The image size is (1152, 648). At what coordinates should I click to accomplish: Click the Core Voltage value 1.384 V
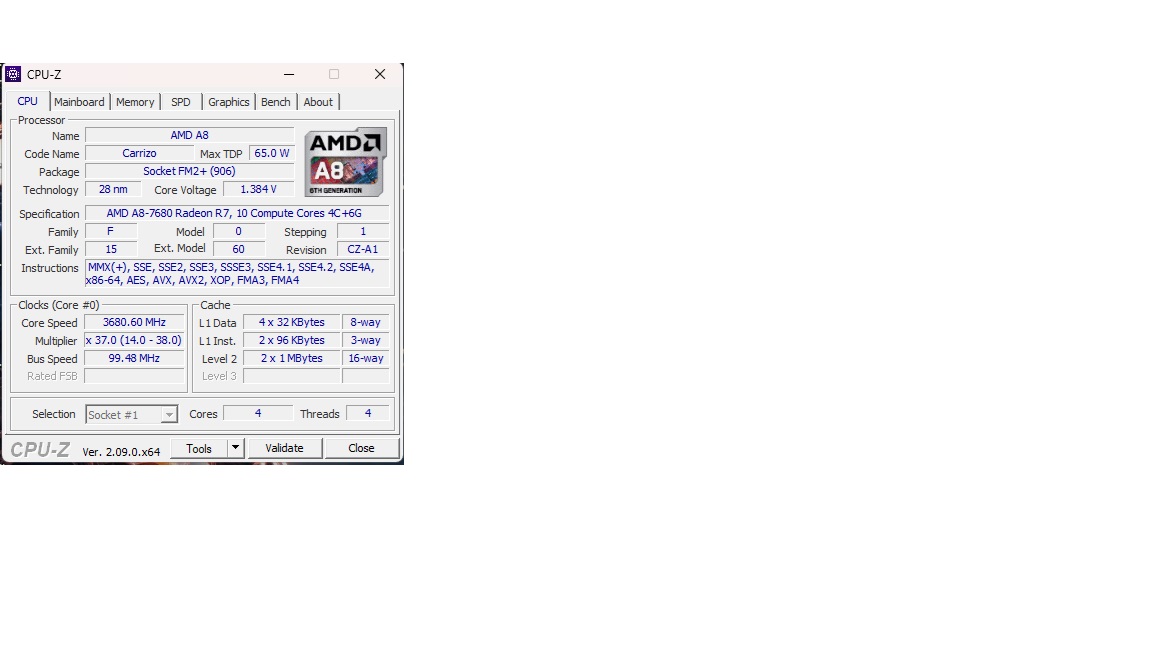click(259, 190)
